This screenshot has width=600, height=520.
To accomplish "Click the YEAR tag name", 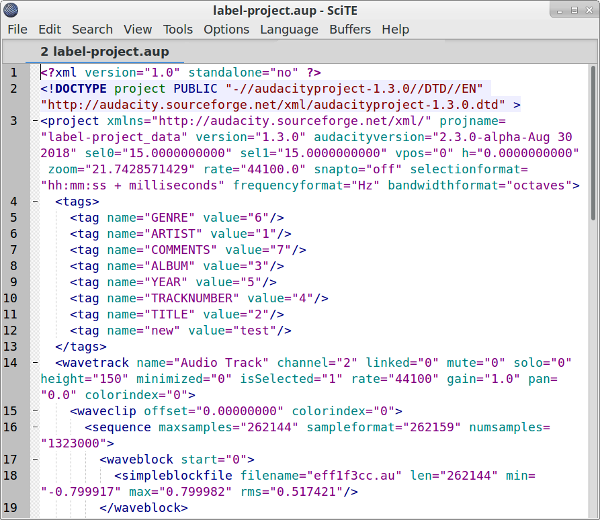I will pos(166,282).
